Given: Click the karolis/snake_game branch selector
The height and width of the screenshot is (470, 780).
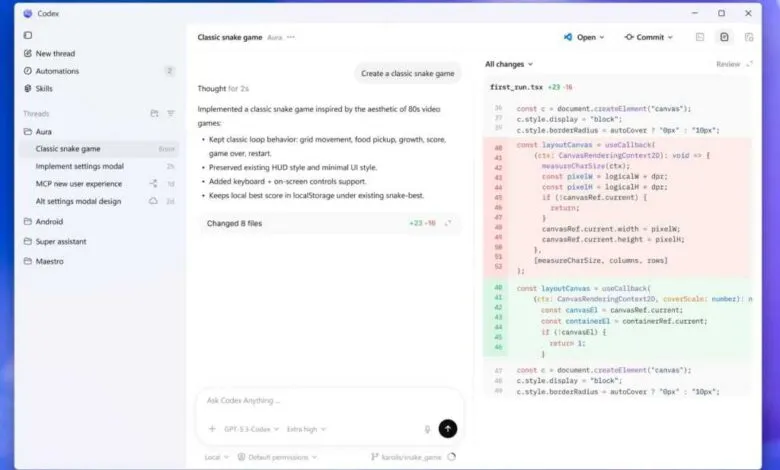Looking at the screenshot, I should point(406,457).
